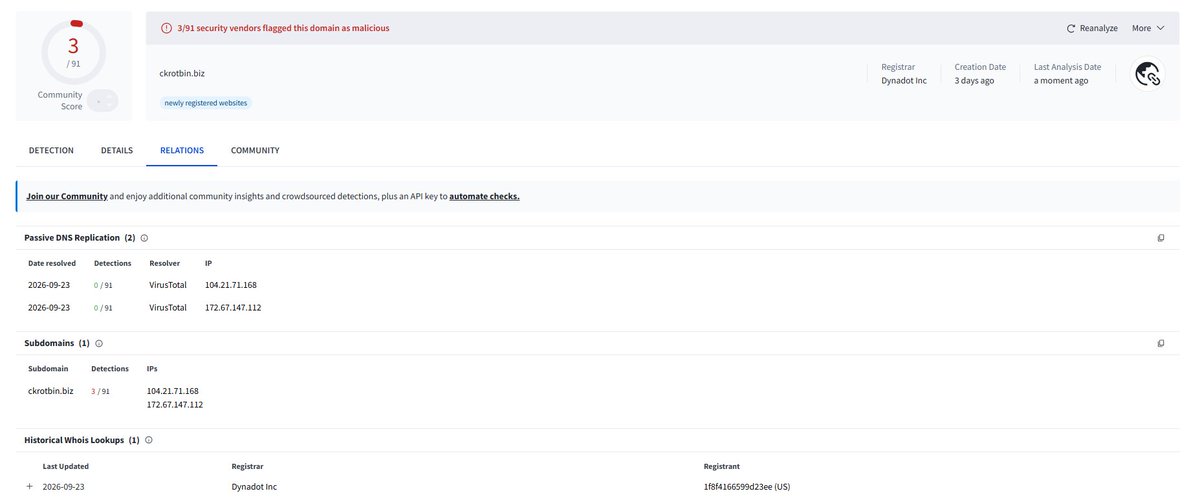
Task: Click the Historical Whois Lookups (1) heading
Action: click(82, 440)
